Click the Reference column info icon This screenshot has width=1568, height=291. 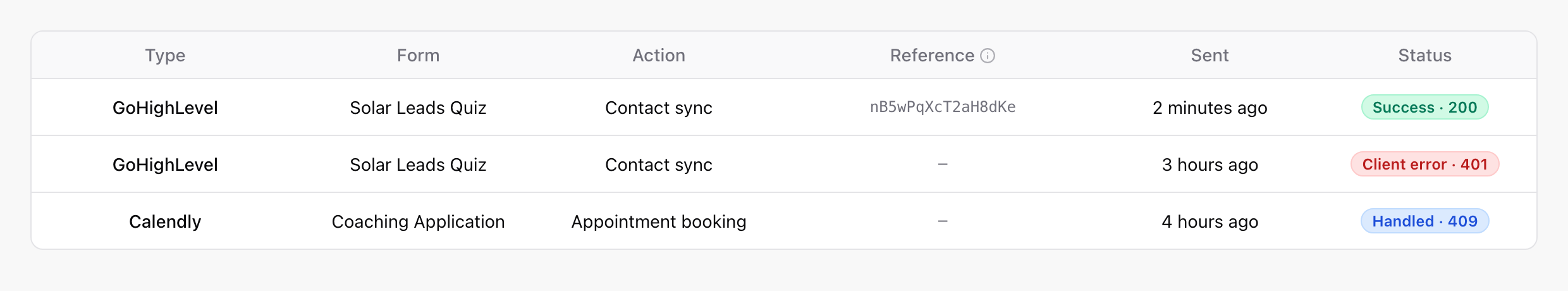click(x=988, y=56)
